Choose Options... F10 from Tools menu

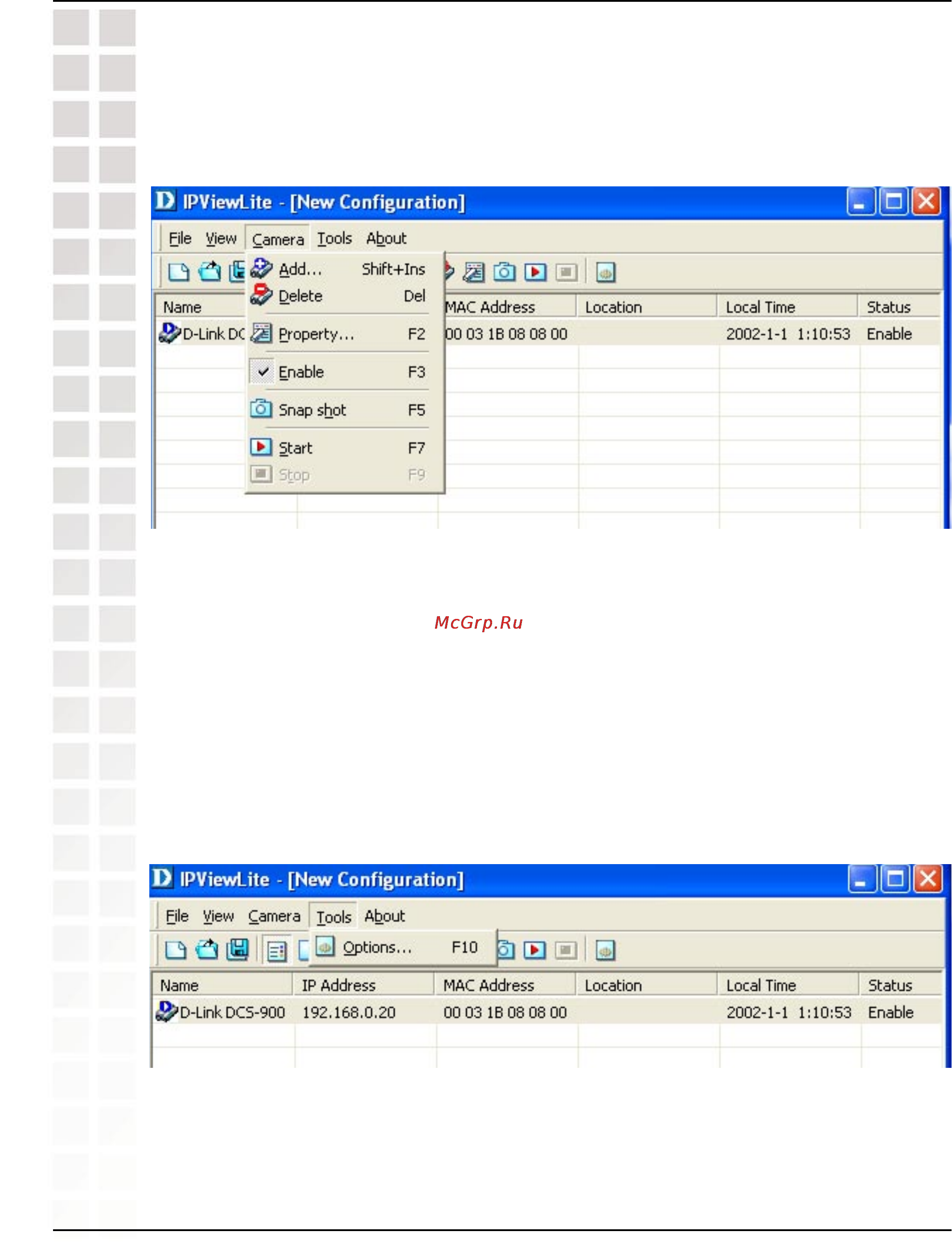pos(403,947)
